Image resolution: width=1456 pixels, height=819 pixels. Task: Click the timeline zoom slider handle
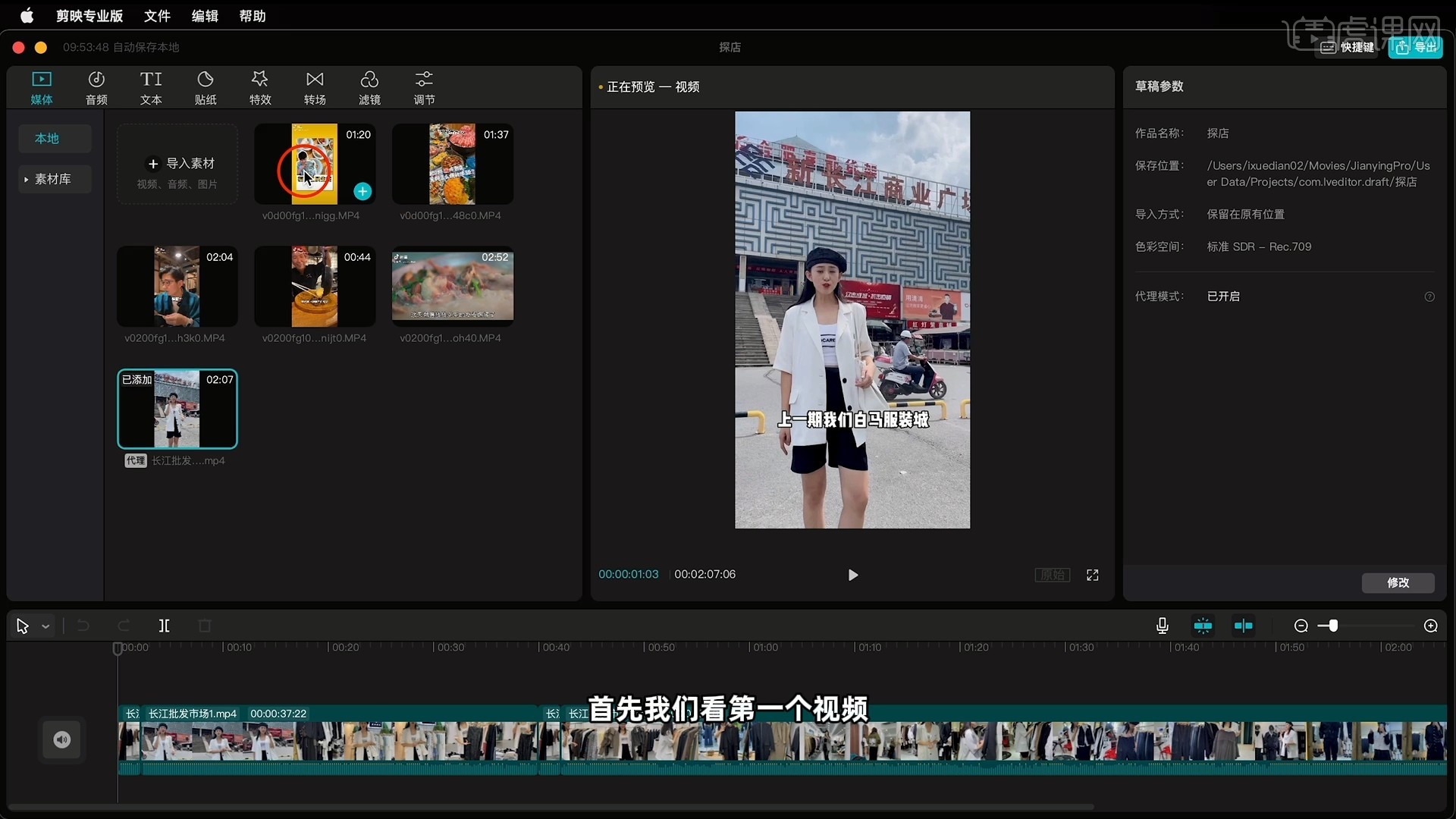pos(1333,626)
